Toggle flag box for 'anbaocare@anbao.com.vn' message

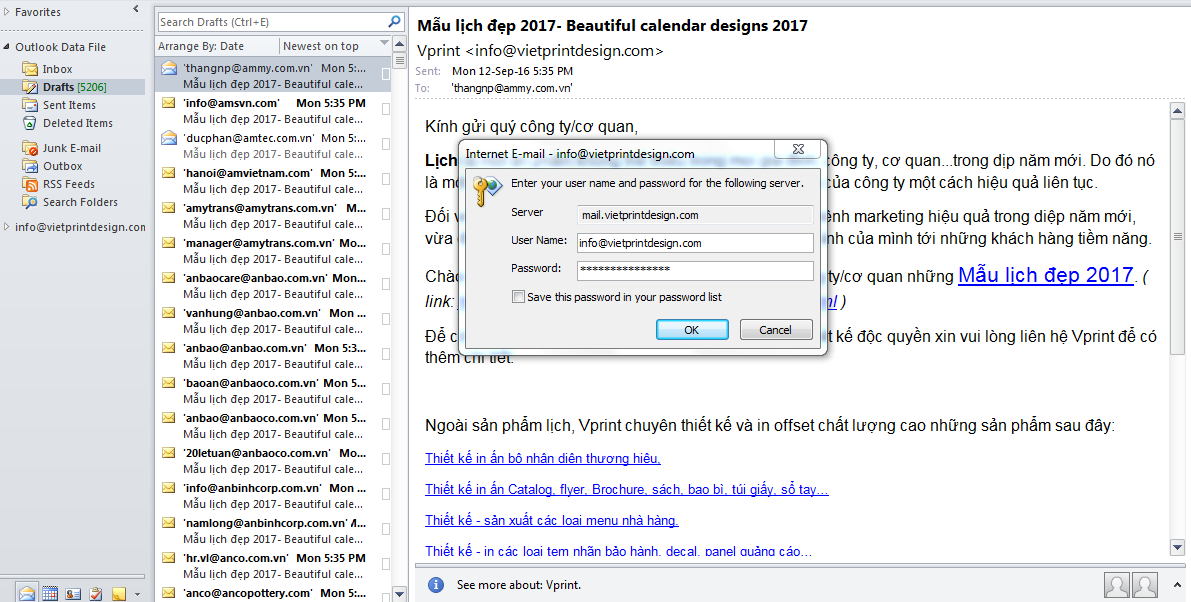[x=386, y=284]
